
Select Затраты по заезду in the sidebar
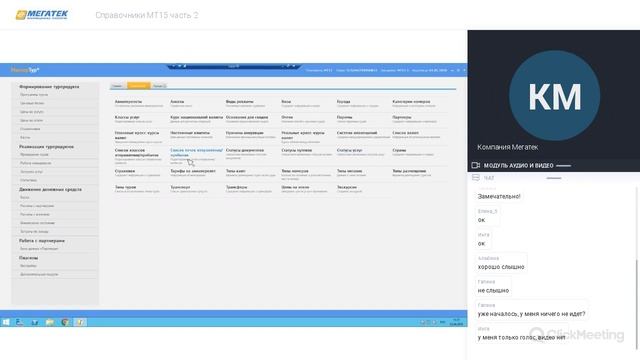pos(34,232)
